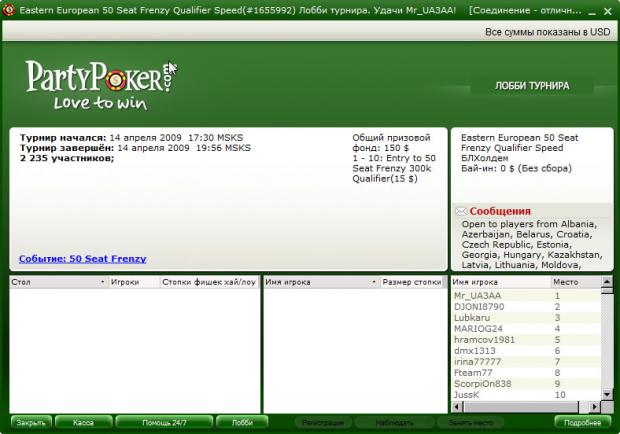Sort tables by the Стол column dropdown arrow
This screenshot has width=620, height=434.
click(102, 282)
